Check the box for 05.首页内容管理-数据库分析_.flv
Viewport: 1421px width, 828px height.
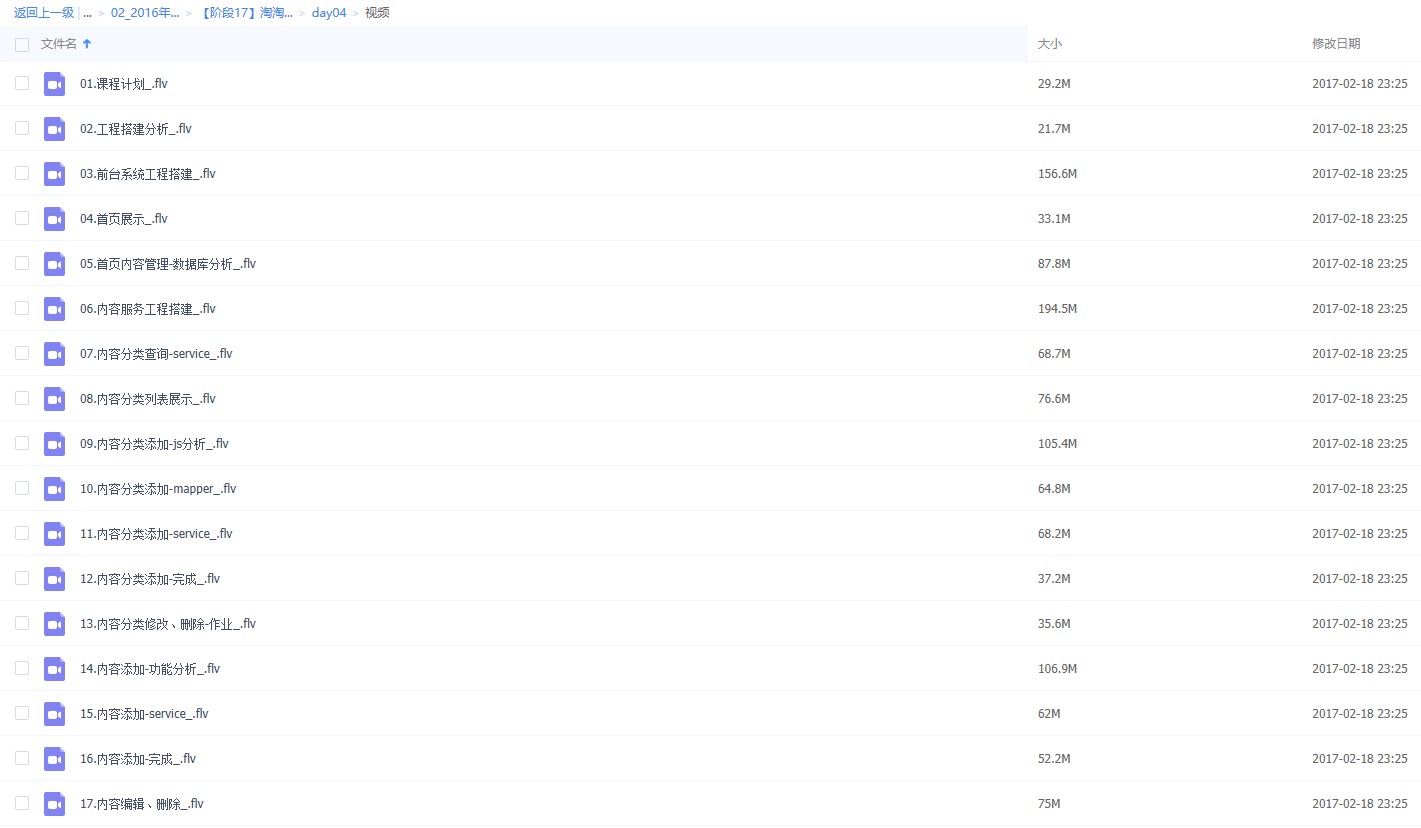tap(22, 263)
